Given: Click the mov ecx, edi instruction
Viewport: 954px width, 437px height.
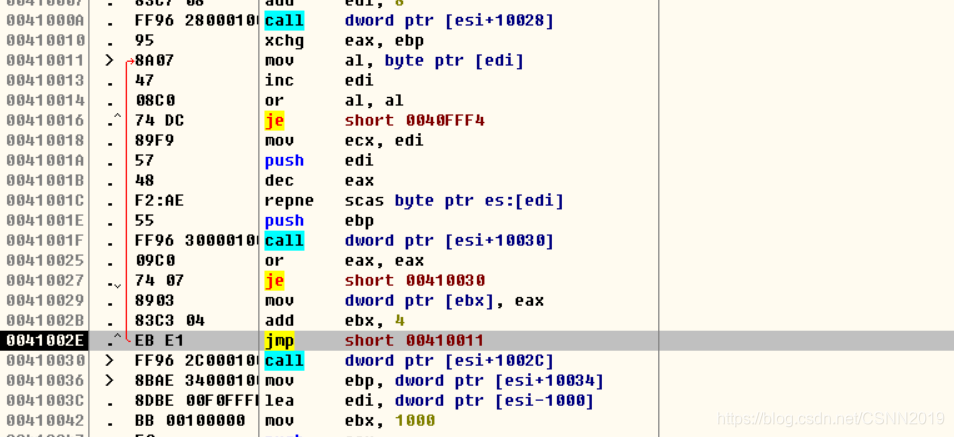Looking at the screenshot, I should [x=344, y=141].
